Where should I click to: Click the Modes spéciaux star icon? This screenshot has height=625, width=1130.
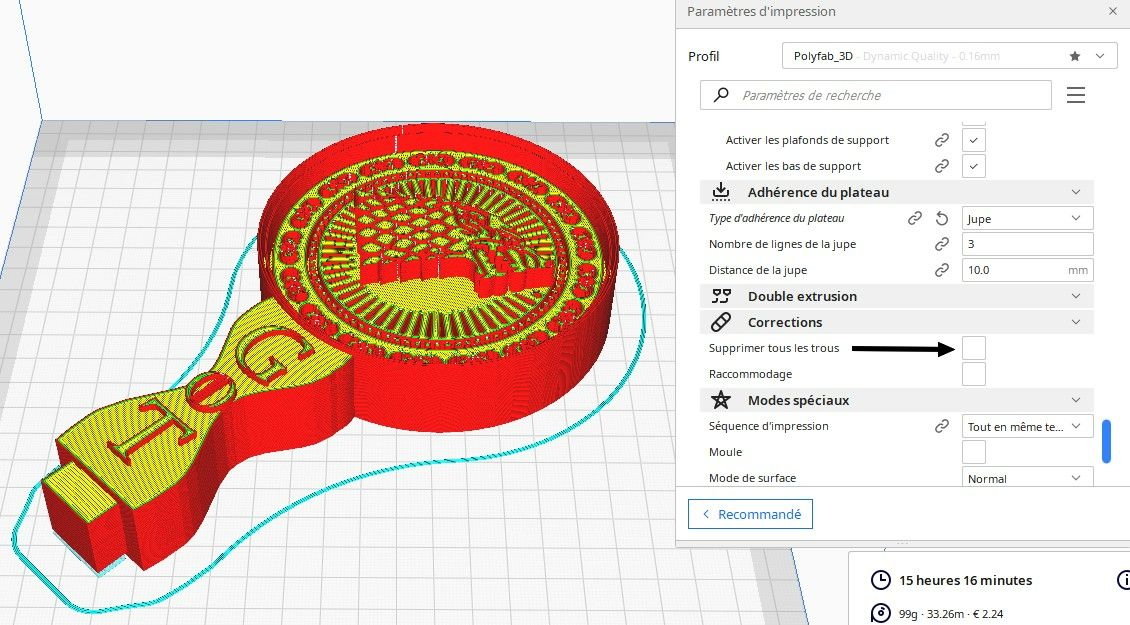721,399
